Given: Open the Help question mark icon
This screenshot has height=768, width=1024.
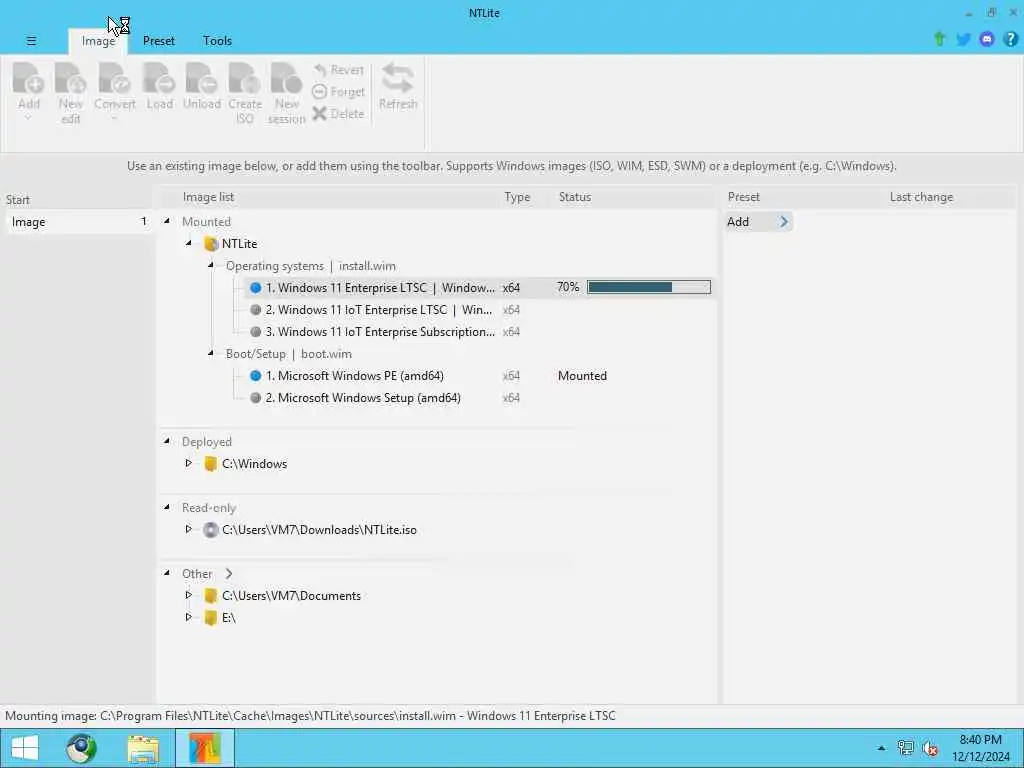Looking at the screenshot, I should pyautogui.click(x=1010, y=39).
